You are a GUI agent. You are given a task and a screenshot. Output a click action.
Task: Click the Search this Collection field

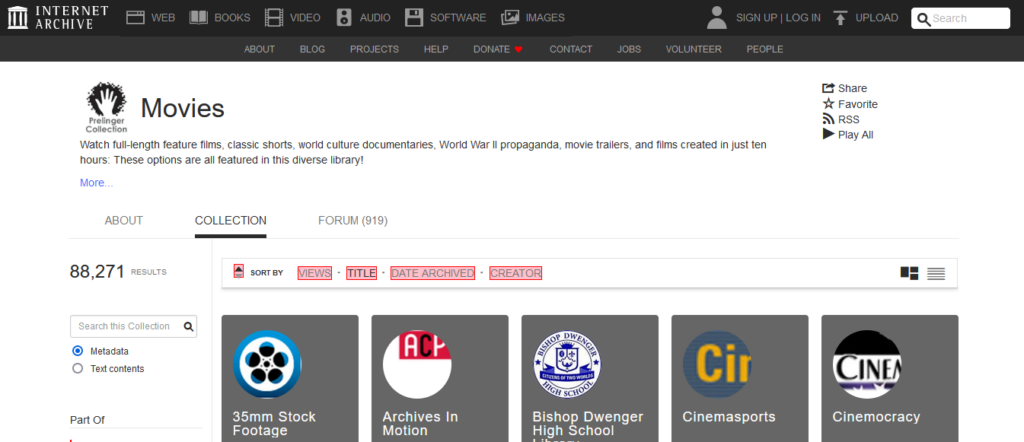(x=124, y=326)
